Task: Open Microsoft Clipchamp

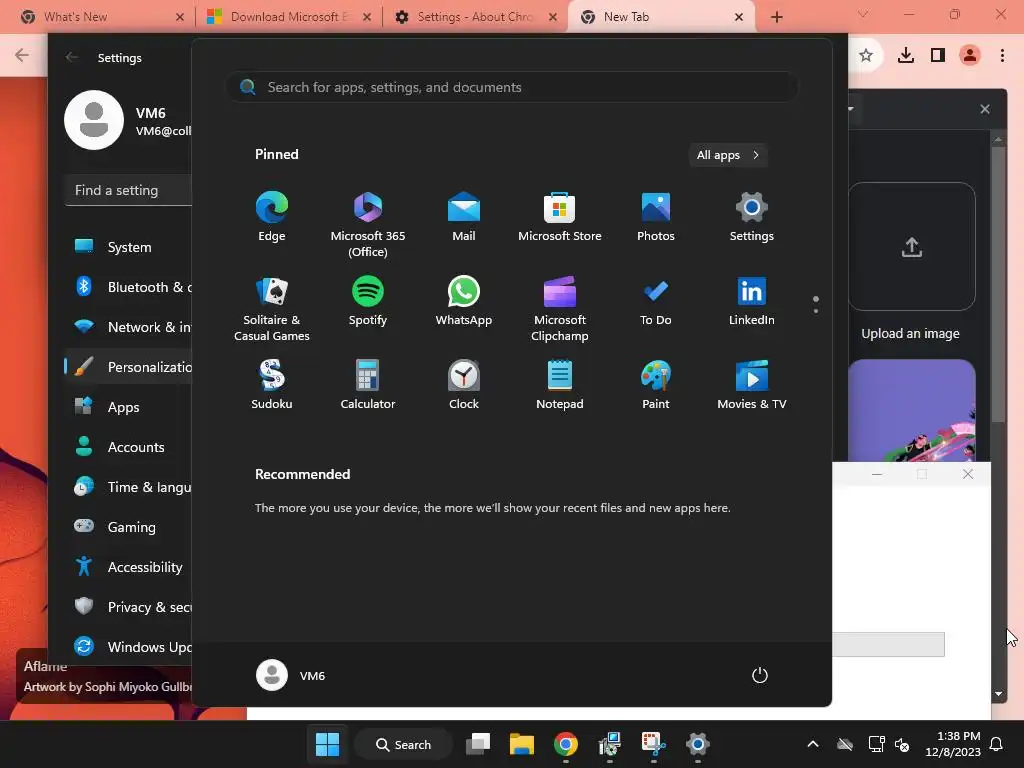Action: pyautogui.click(x=560, y=309)
